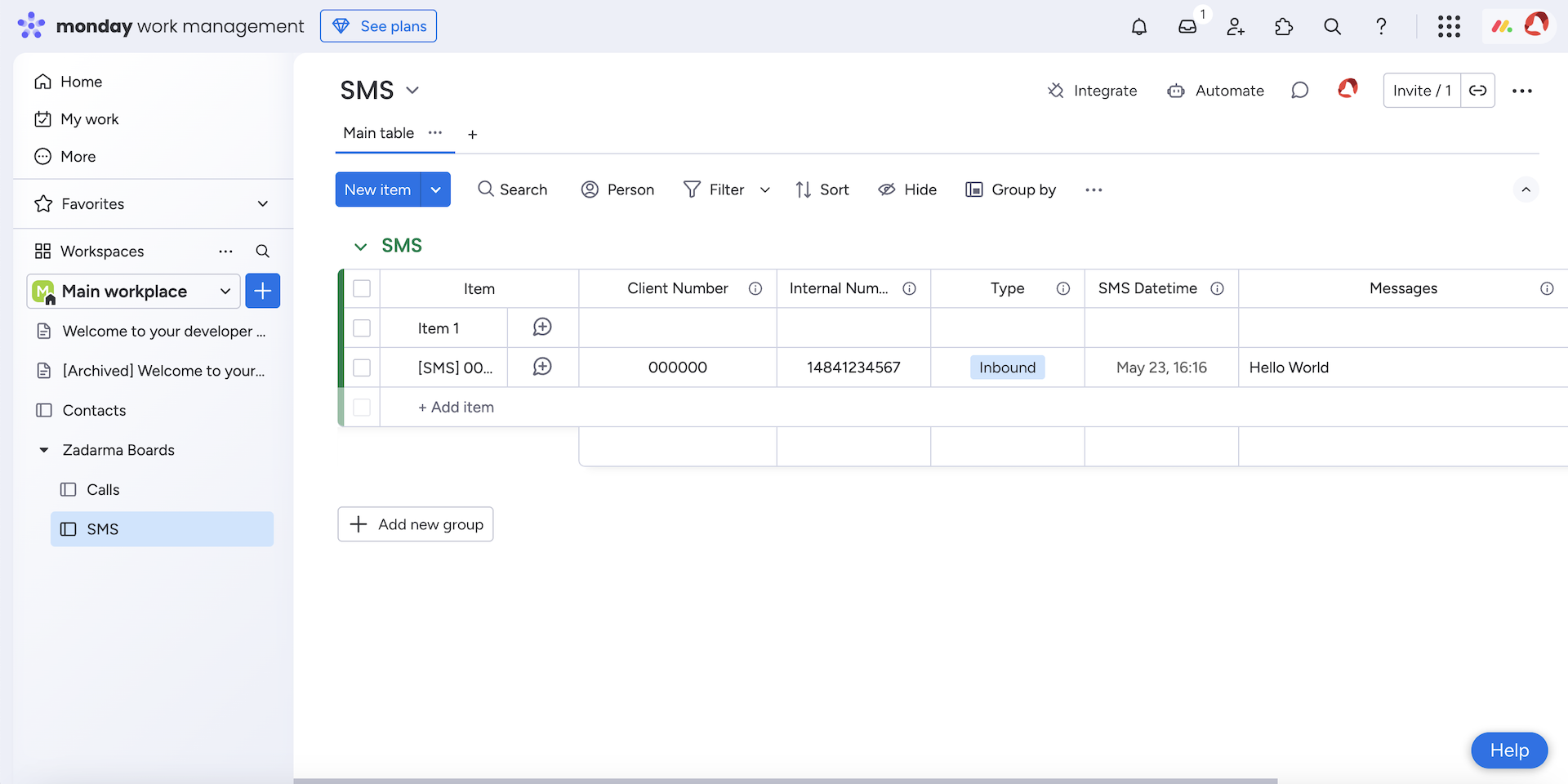Show Internal Num... column info icon

tap(909, 288)
